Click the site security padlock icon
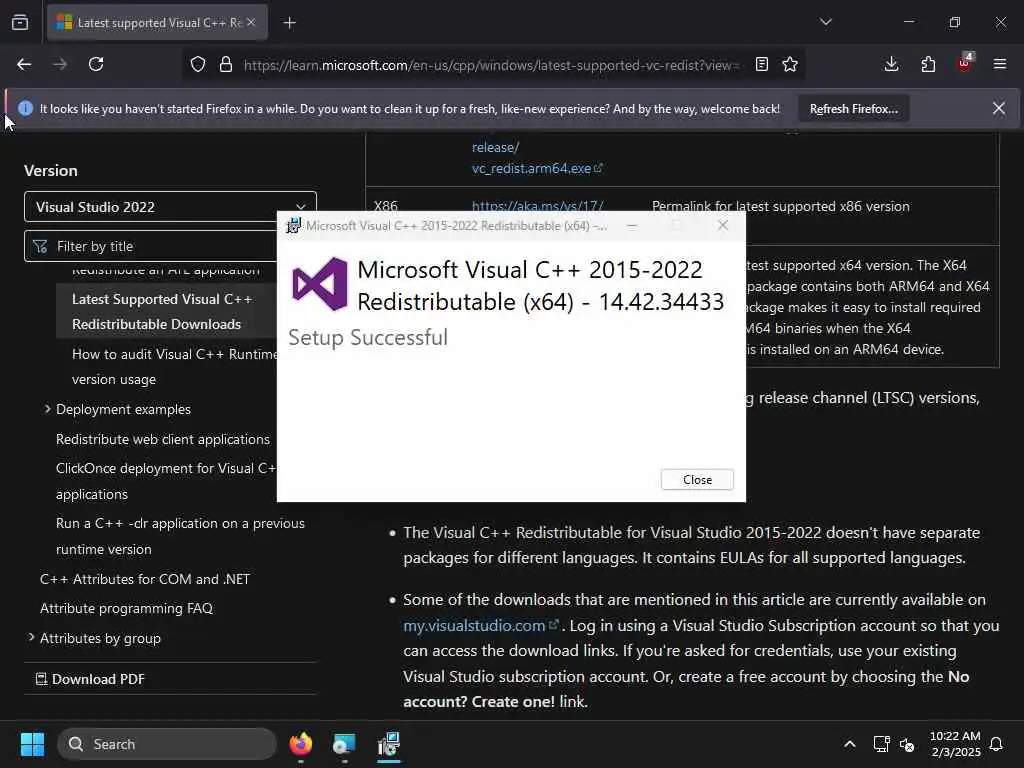 point(226,64)
